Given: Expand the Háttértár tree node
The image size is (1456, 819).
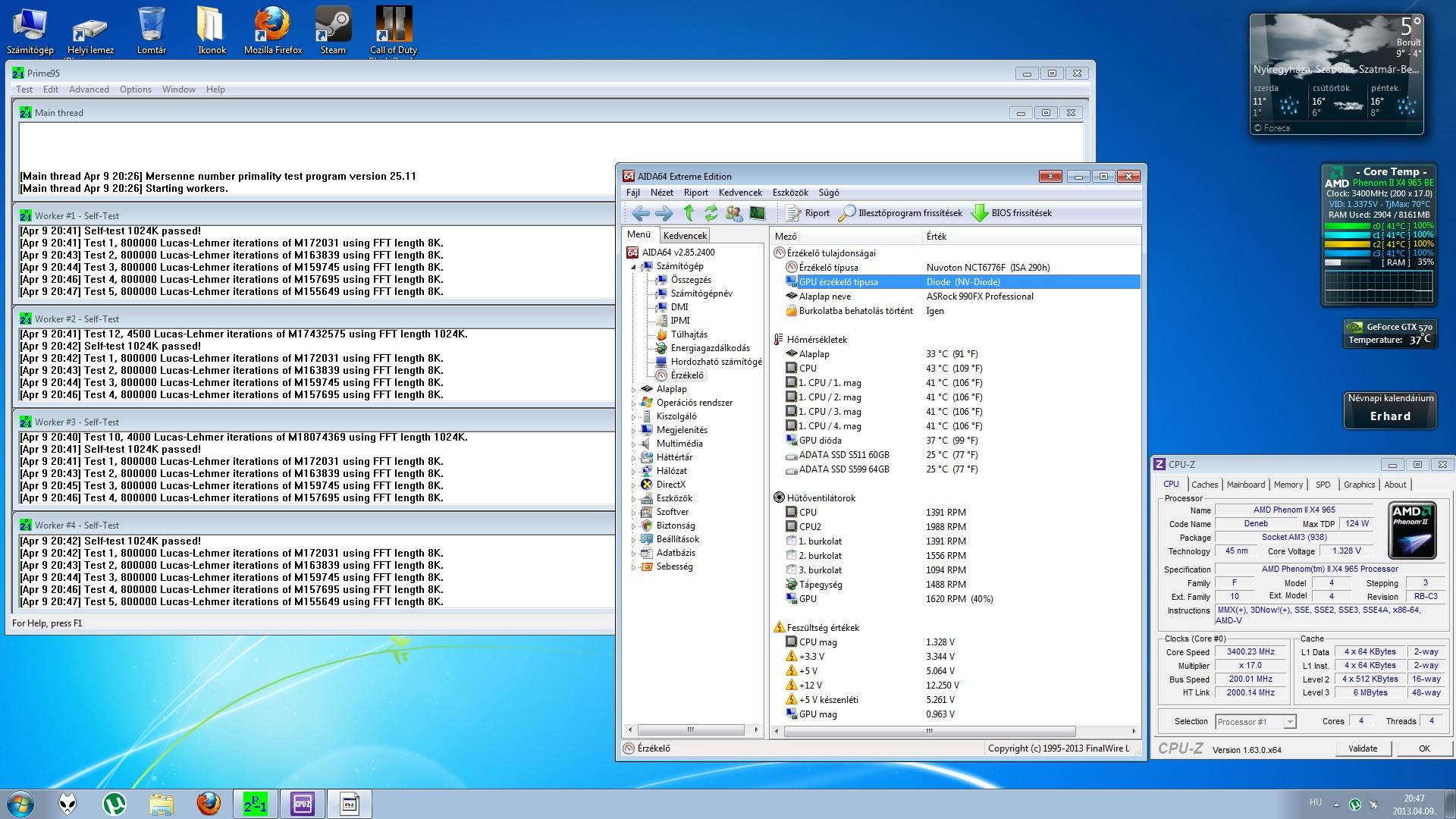Looking at the screenshot, I should coord(634,458).
